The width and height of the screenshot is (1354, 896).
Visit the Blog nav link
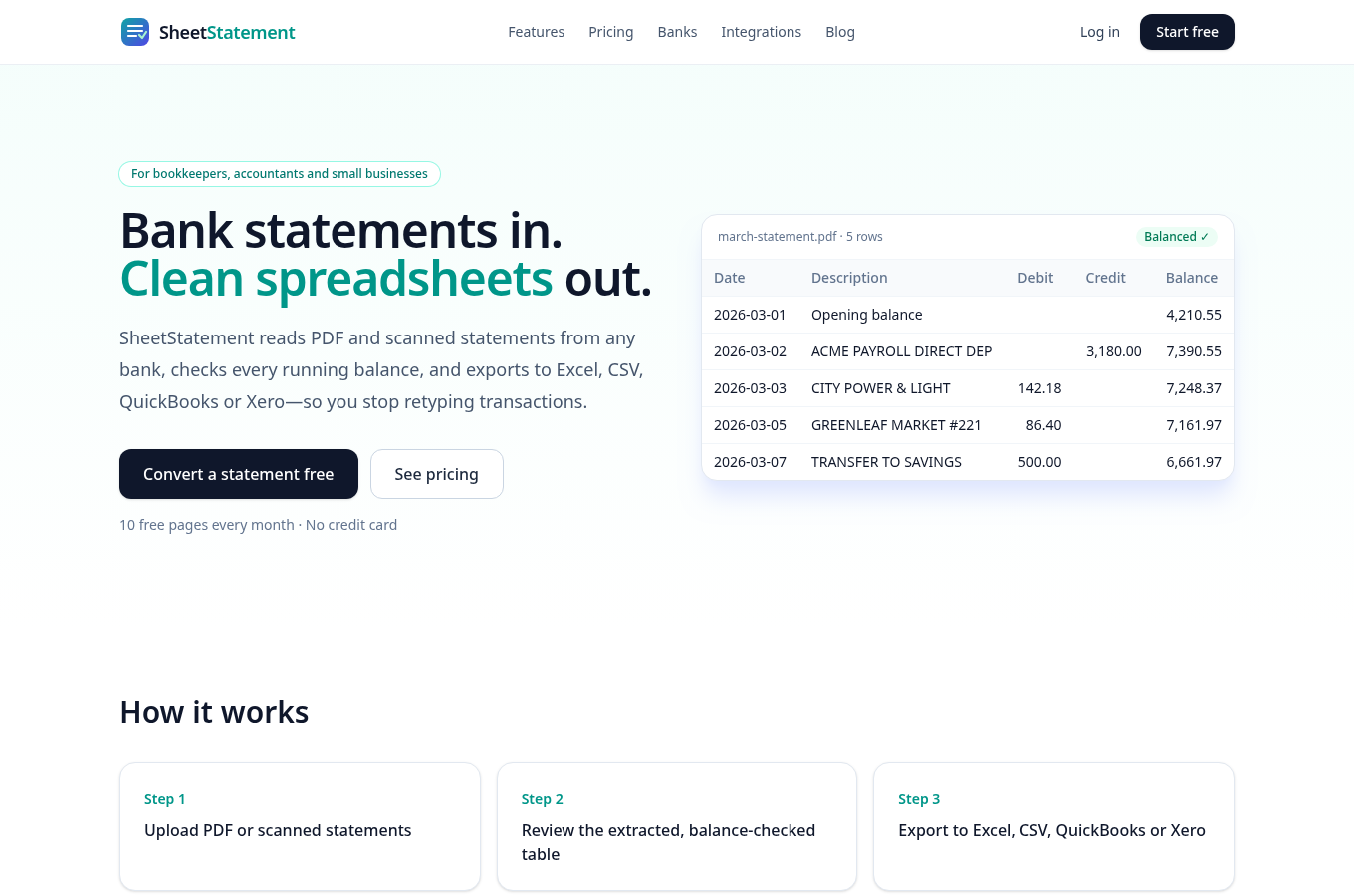(839, 32)
